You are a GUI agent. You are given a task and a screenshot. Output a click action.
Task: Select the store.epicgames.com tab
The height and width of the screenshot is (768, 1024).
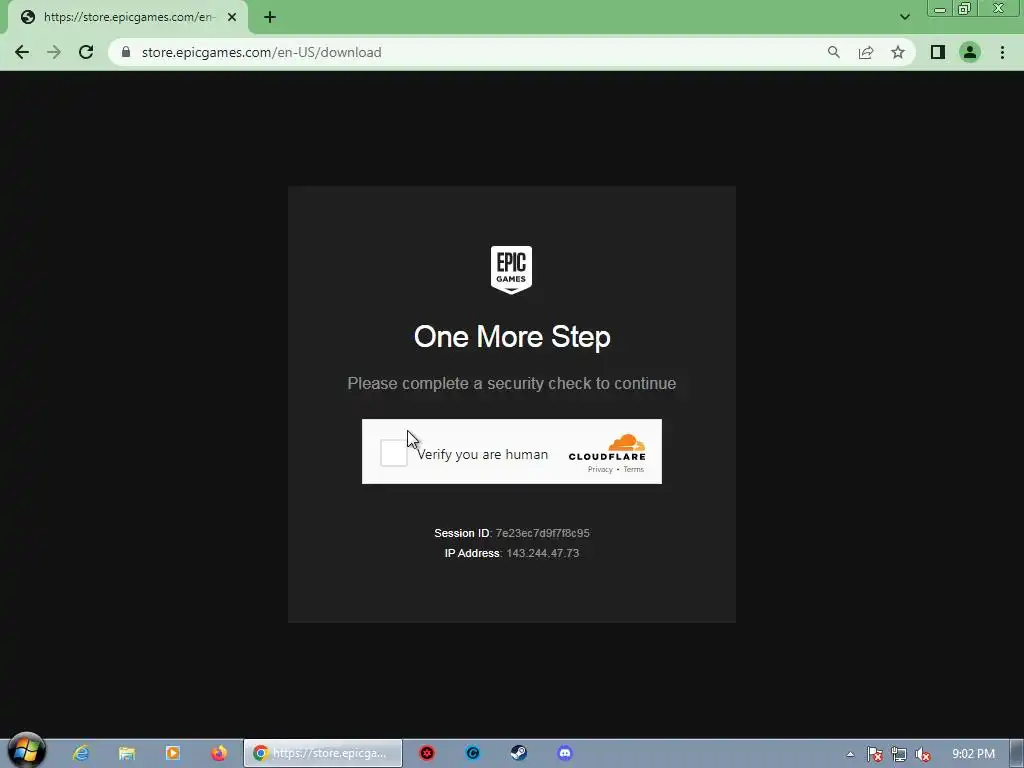(128, 18)
